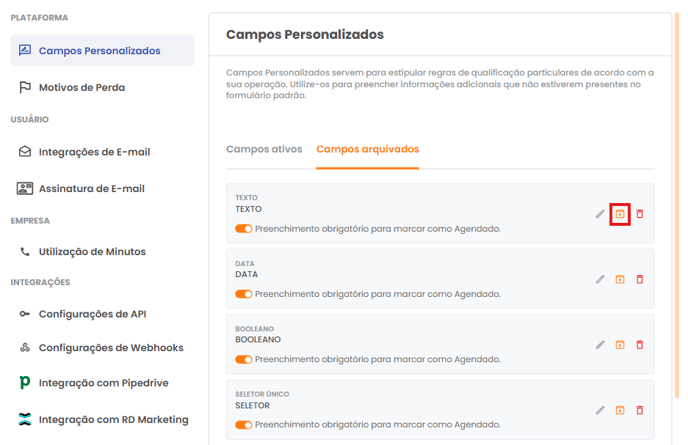Screen dimensions: 688x445
Task: Click the pencil icon for DATA field
Action: click(x=600, y=280)
